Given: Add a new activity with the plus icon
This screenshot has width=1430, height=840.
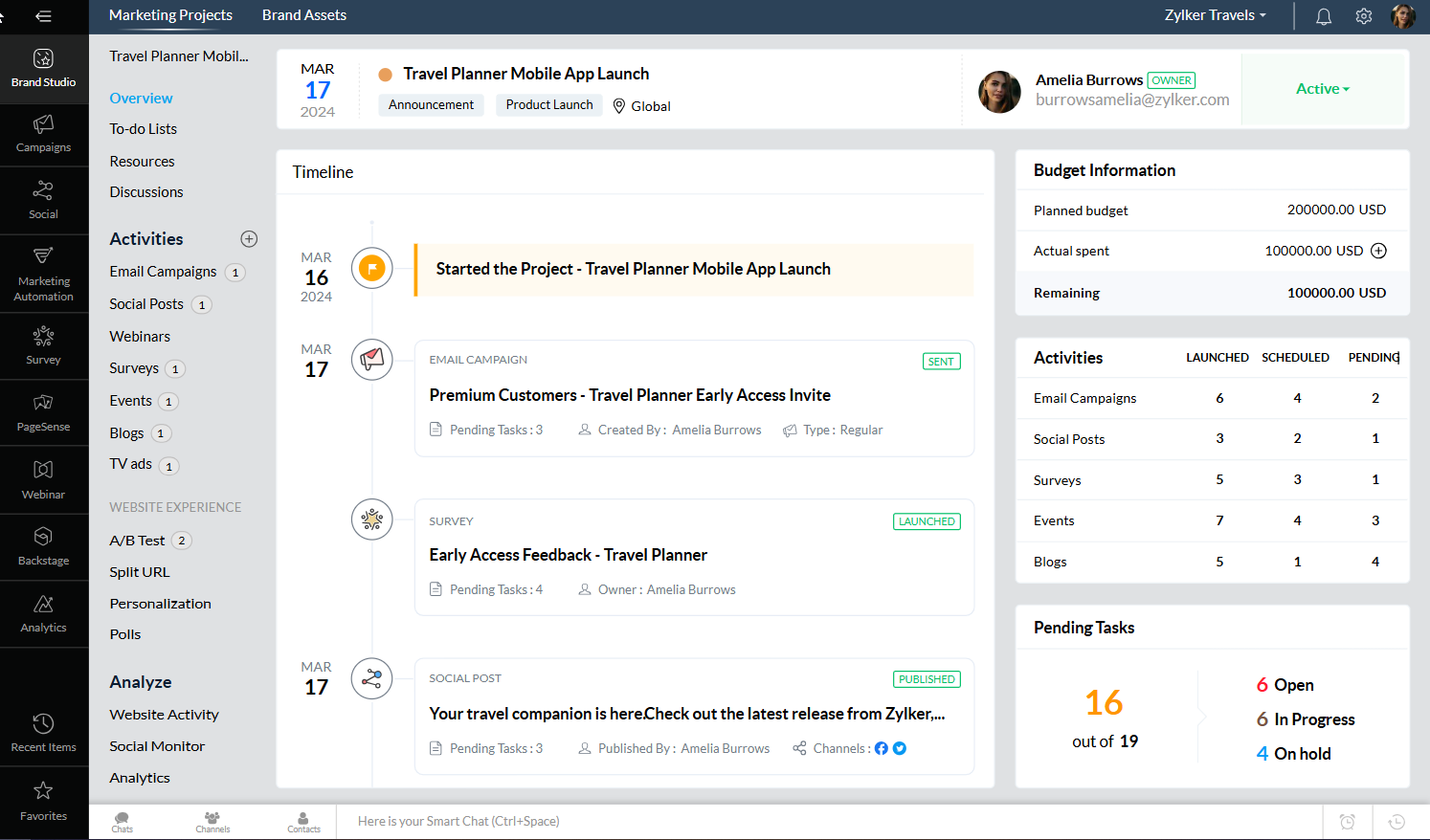Looking at the screenshot, I should (x=249, y=238).
